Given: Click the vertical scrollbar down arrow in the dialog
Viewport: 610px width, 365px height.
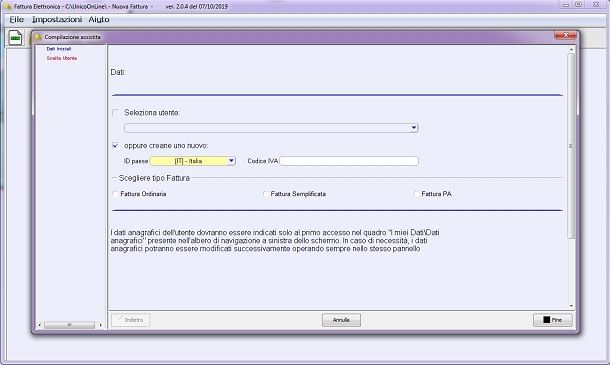Looking at the screenshot, I should point(571,306).
